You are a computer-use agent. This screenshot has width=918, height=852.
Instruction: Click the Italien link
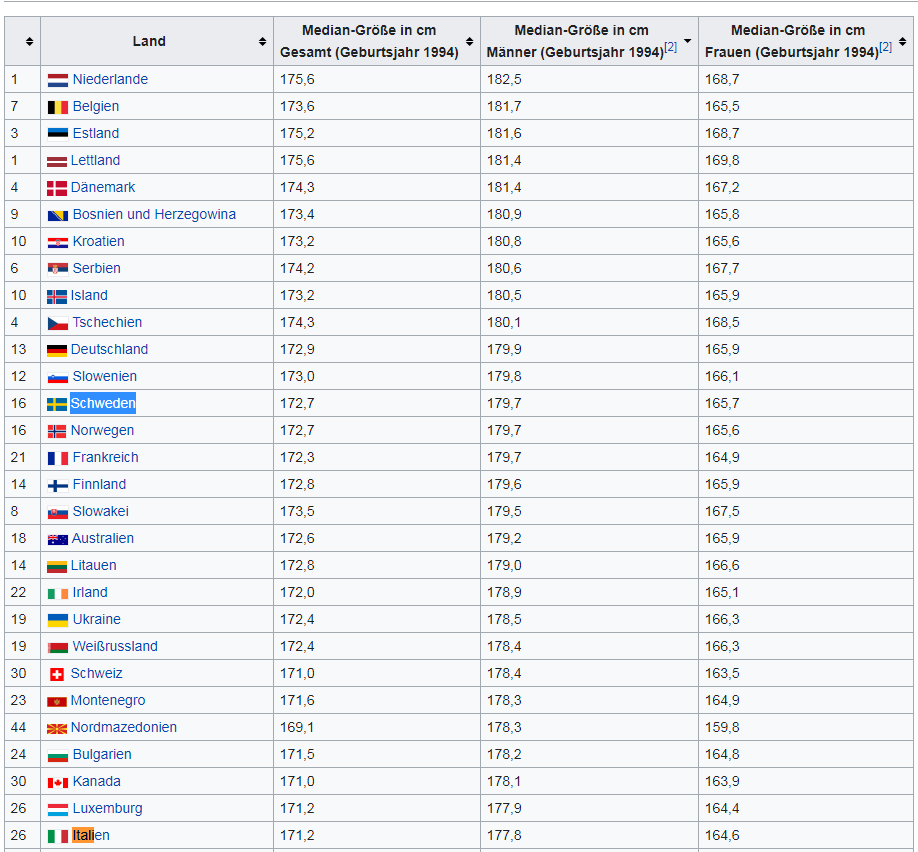pos(91,835)
